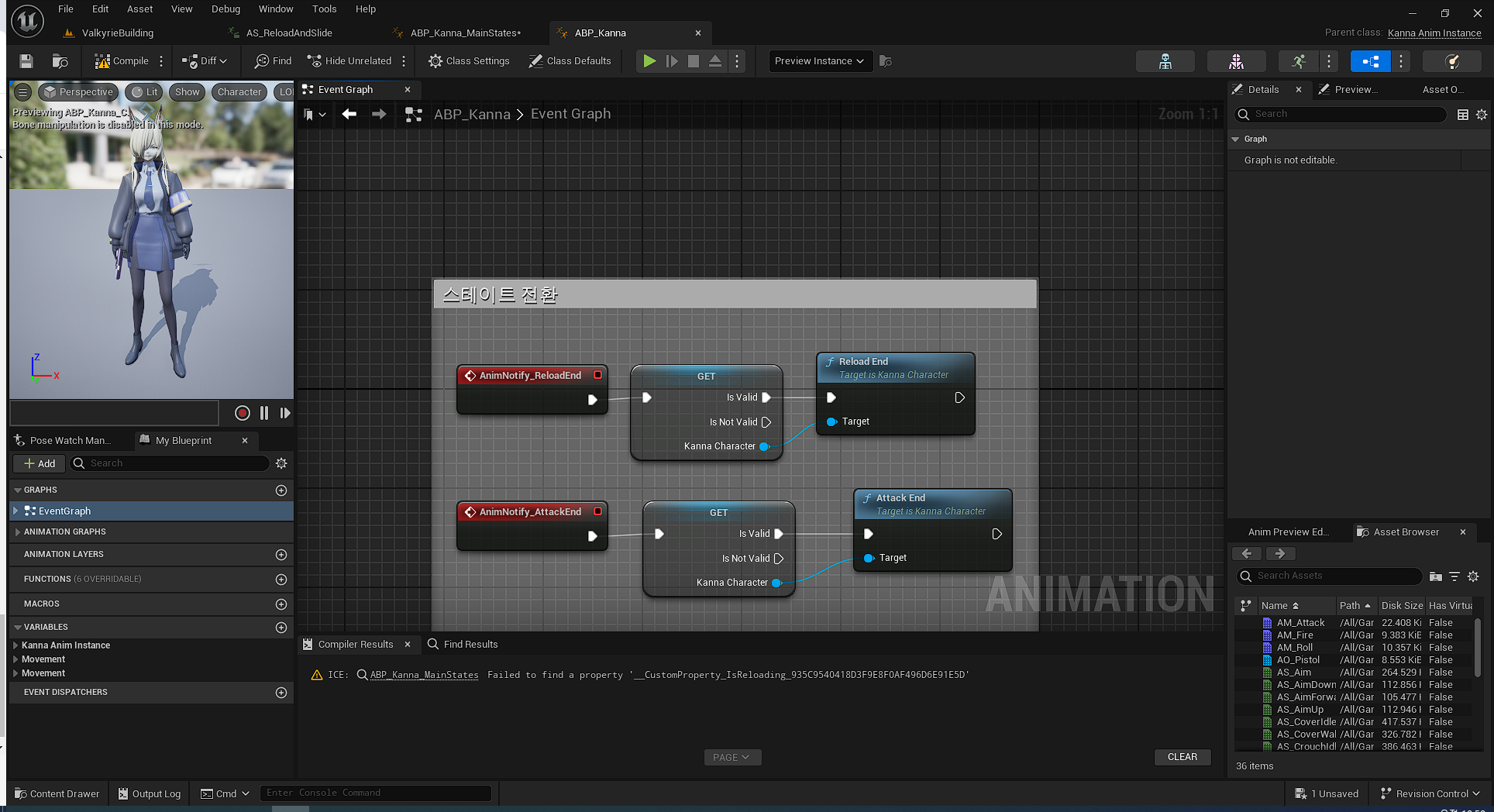This screenshot has height=812, width=1494.
Task: Pause the preview viewport playback
Action: pyautogui.click(x=264, y=413)
